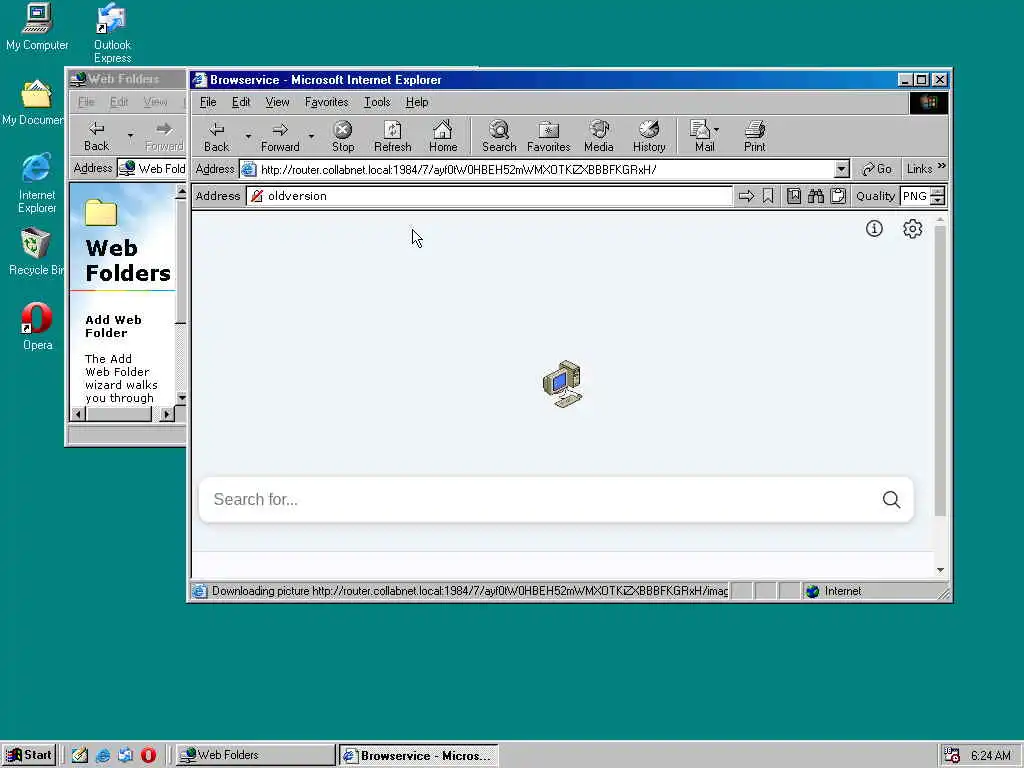This screenshot has width=1024, height=768.
Task: Click the Start button
Action: click(x=29, y=755)
